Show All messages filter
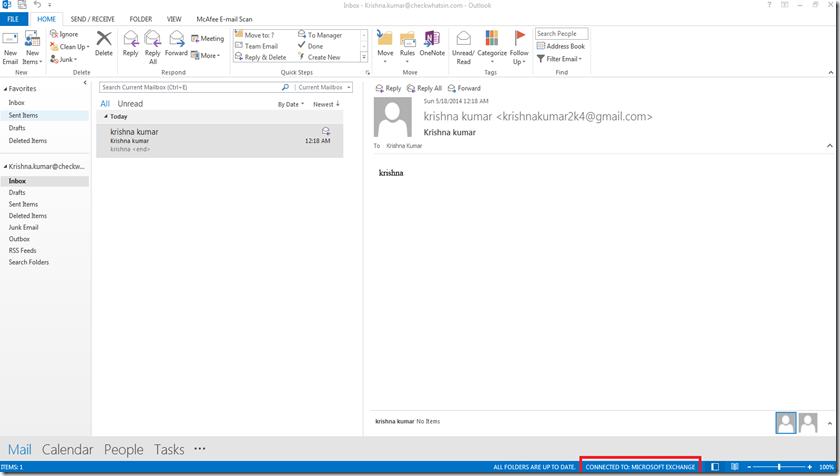840x476 pixels. (105, 104)
